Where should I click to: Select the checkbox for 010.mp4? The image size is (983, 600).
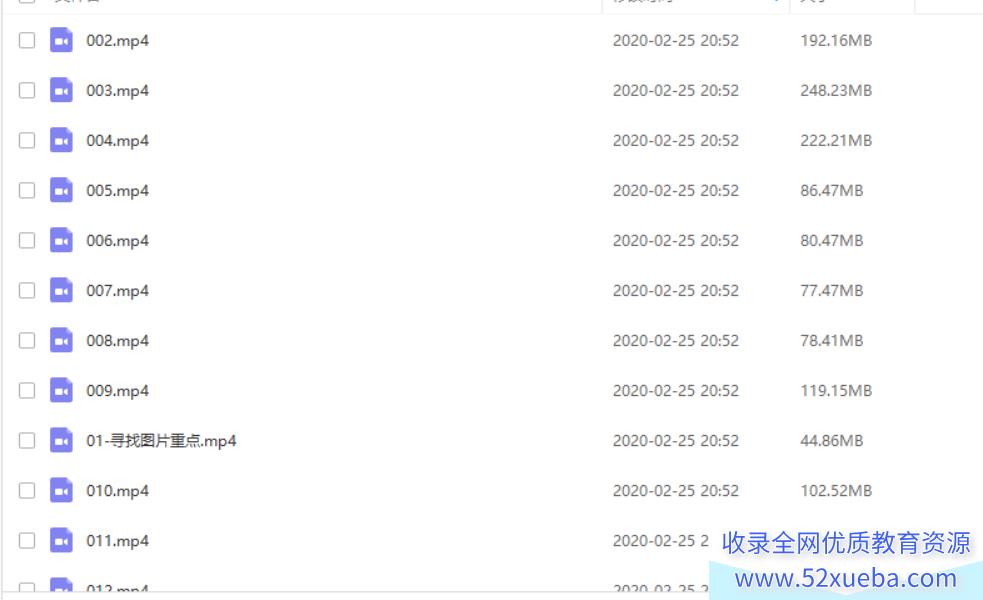[27, 491]
